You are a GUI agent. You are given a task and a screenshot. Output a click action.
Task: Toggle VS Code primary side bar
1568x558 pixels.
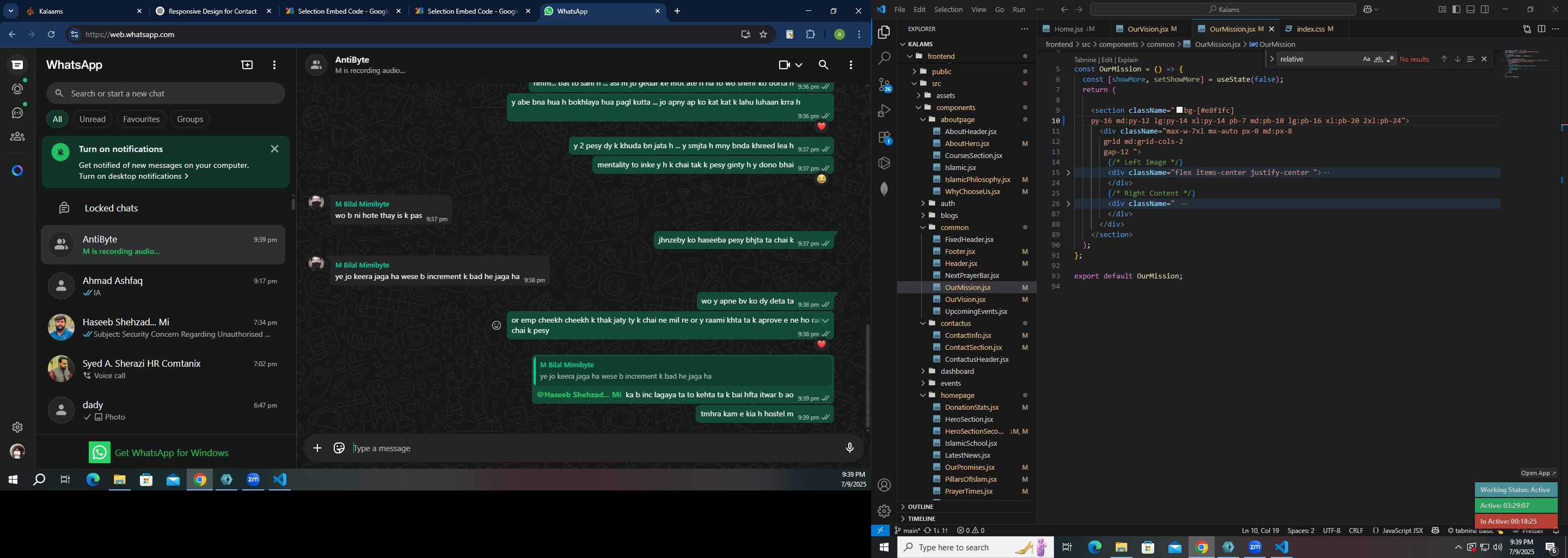[1456, 9]
